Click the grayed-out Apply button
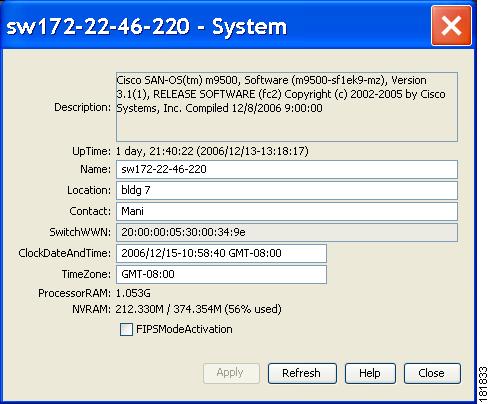The width and height of the screenshot is (490, 404). pyautogui.click(x=231, y=373)
